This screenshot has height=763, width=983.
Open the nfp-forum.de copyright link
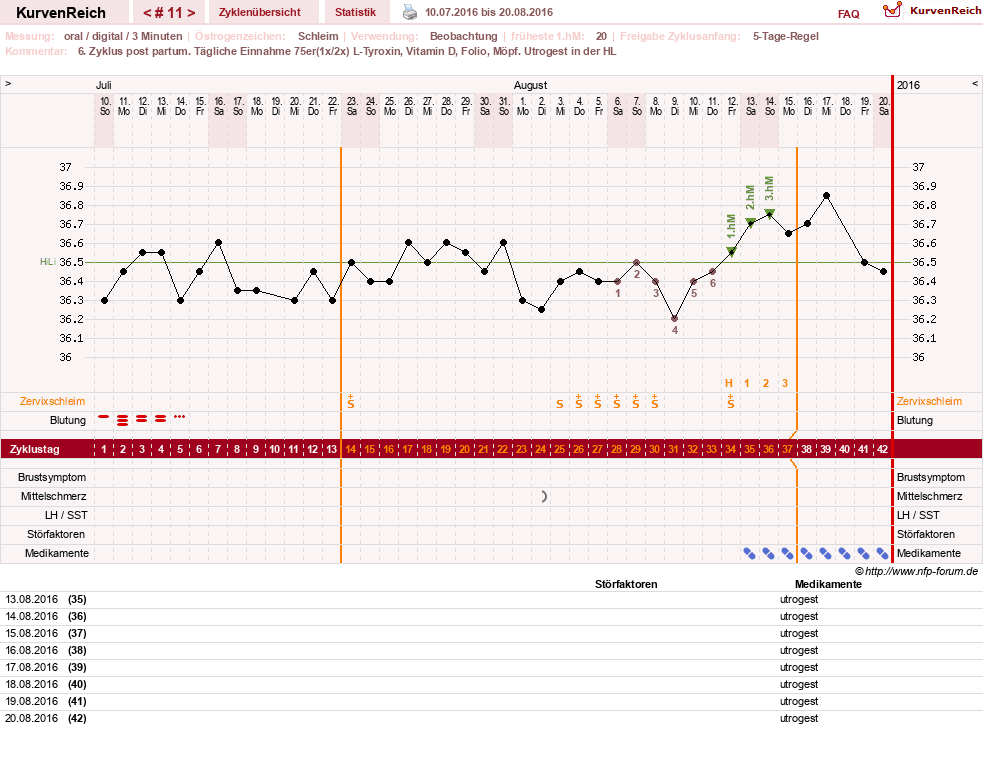click(x=916, y=571)
